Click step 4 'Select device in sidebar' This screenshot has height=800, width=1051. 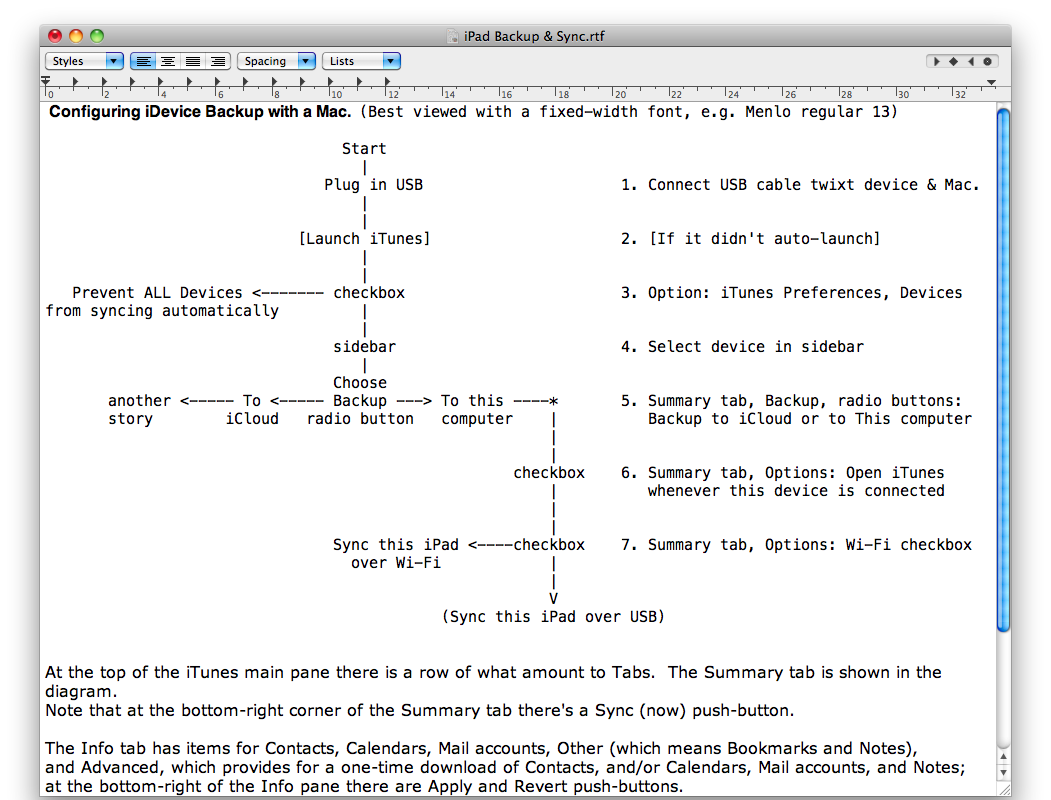[755, 347]
